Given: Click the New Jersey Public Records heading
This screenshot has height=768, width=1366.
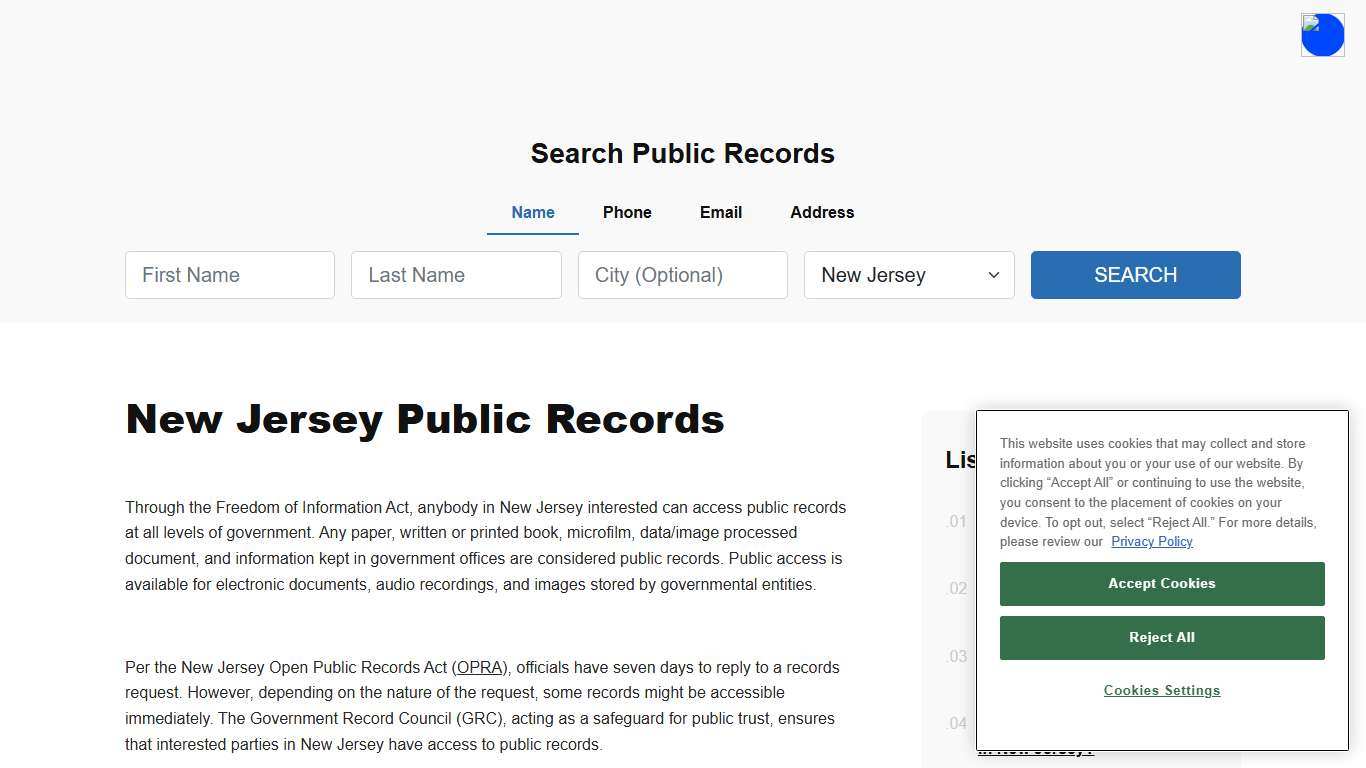Looking at the screenshot, I should 424,419.
